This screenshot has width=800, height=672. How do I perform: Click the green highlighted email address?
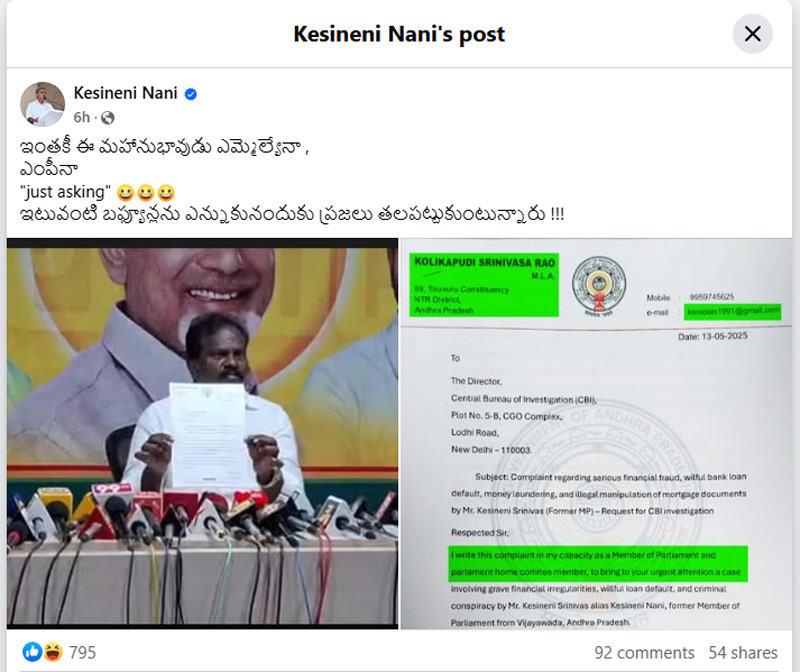733,311
